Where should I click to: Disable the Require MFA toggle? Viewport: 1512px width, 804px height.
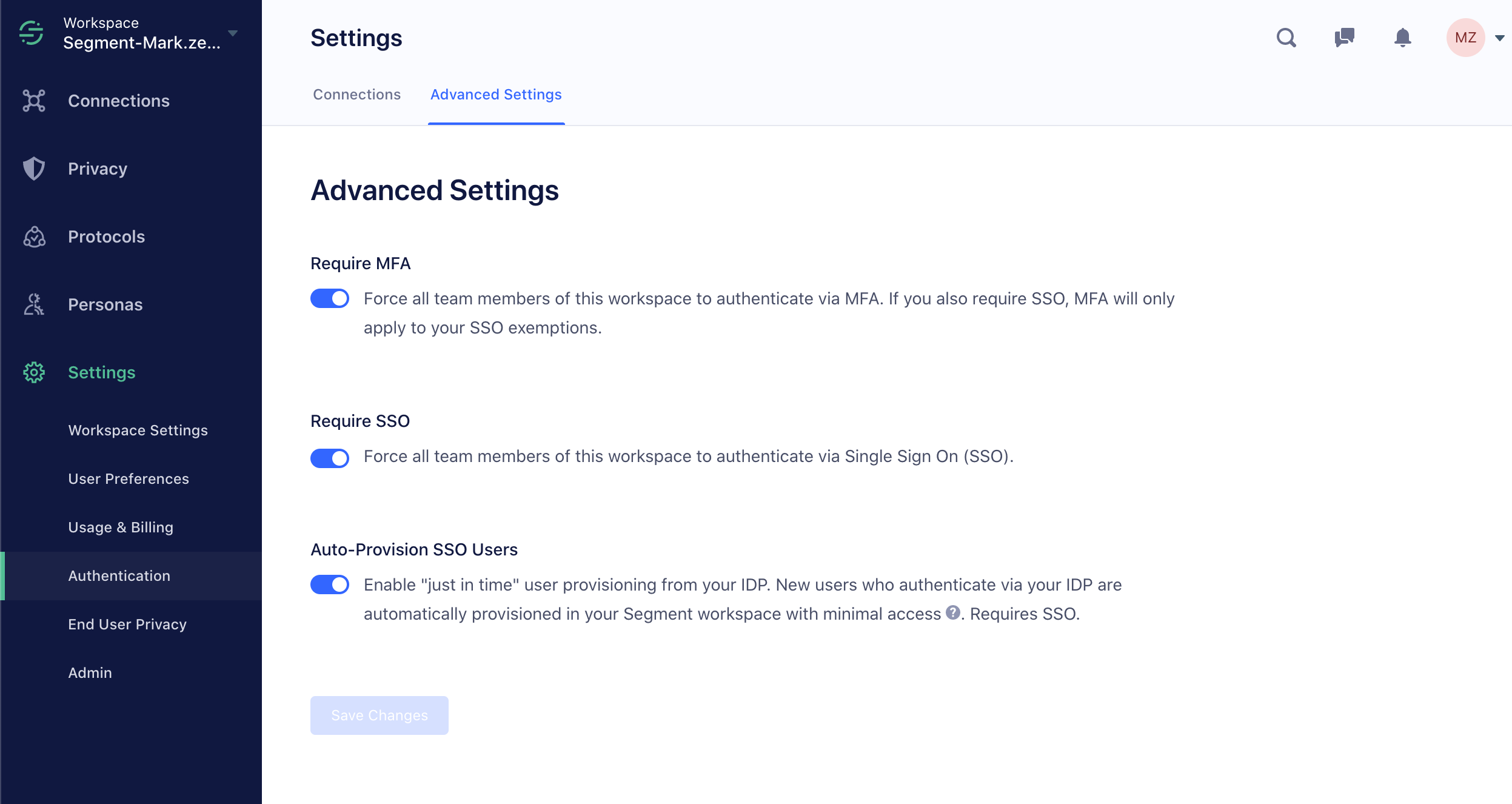tap(330, 298)
